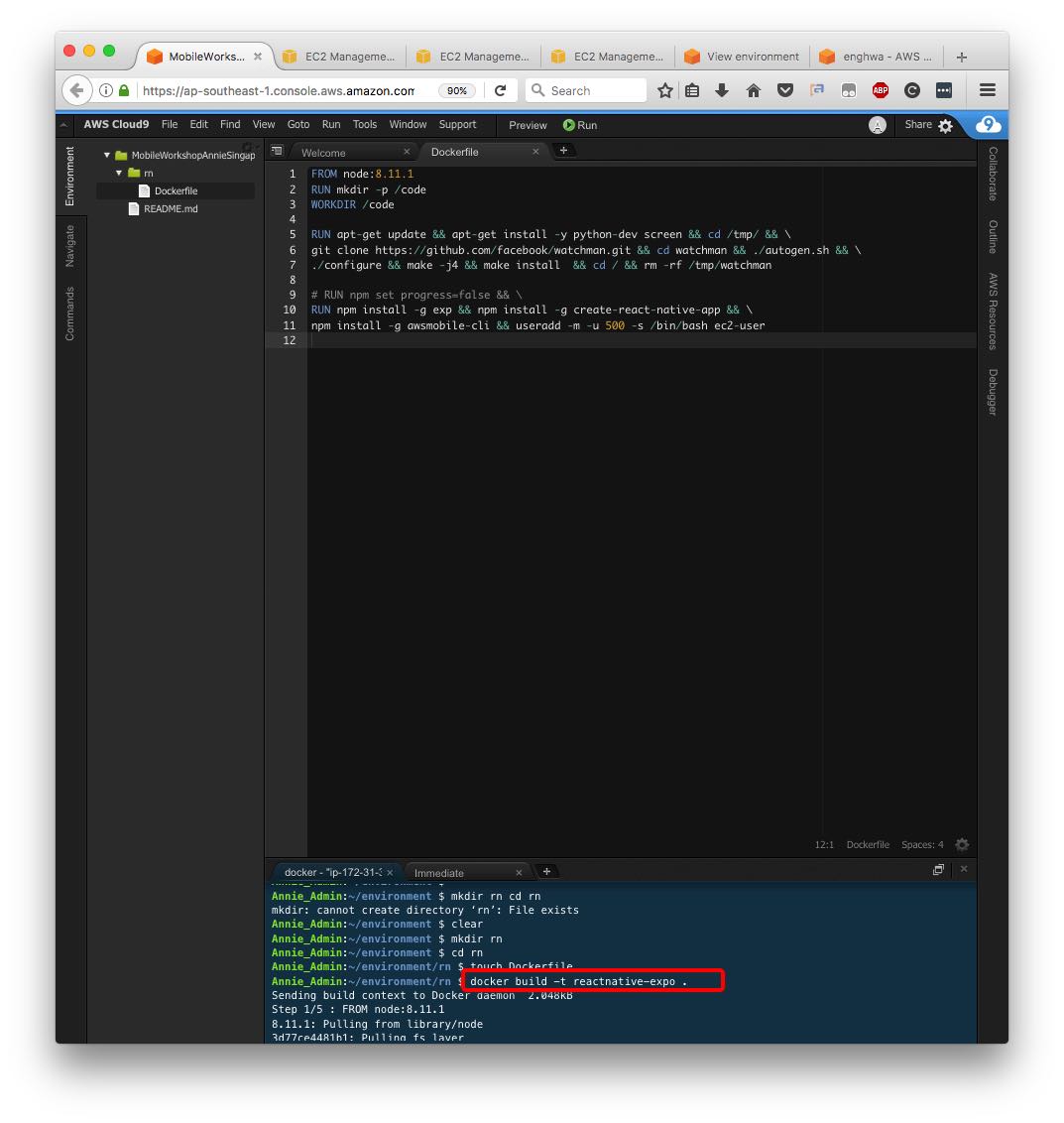Place cursor on the FROM node:8.11.1 editor line
This screenshot has width=1064, height=1123.
click(362, 174)
